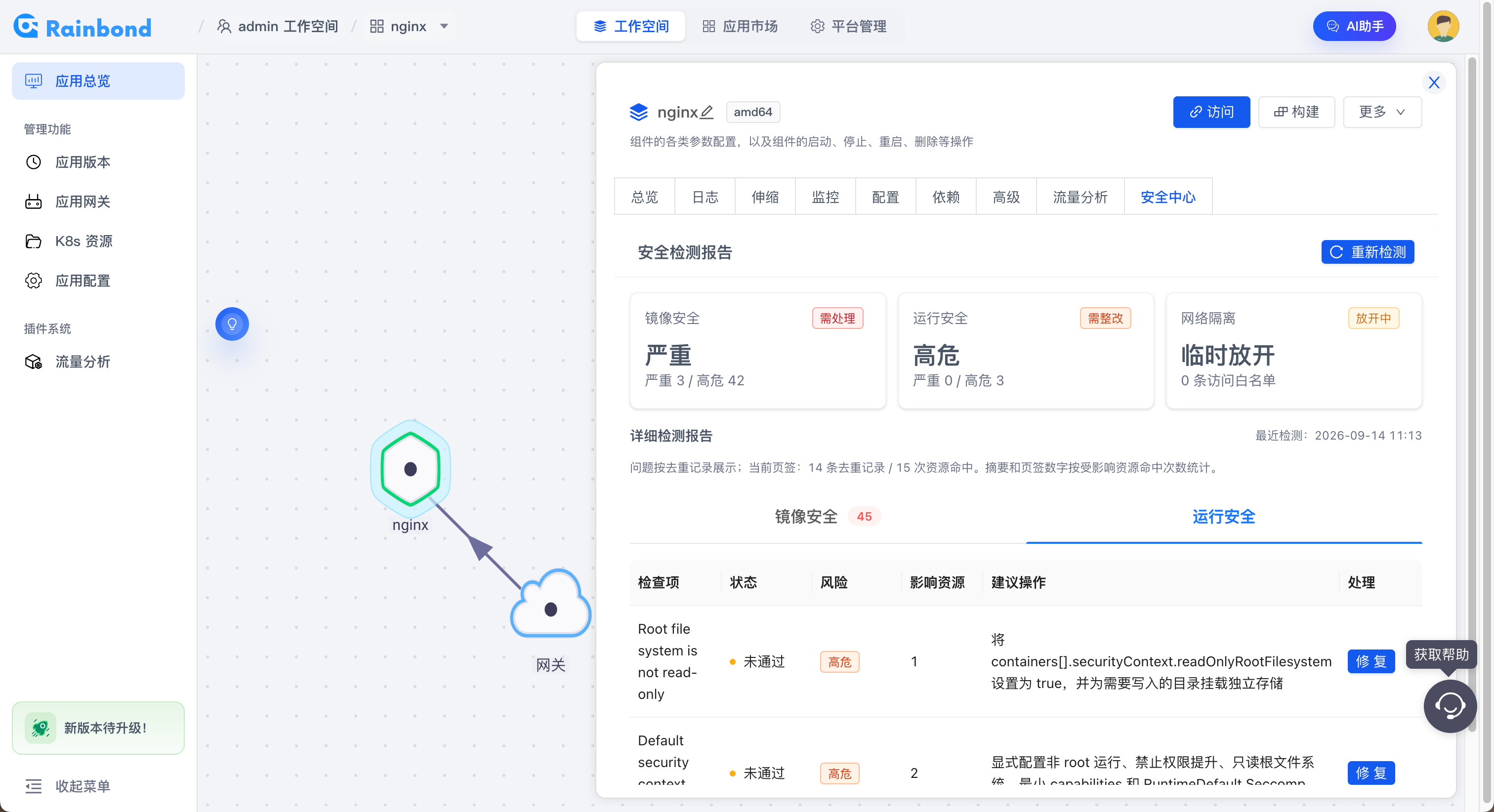Launch the AI助手 assistant
This screenshot has width=1494, height=812.
coord(1354,27)
